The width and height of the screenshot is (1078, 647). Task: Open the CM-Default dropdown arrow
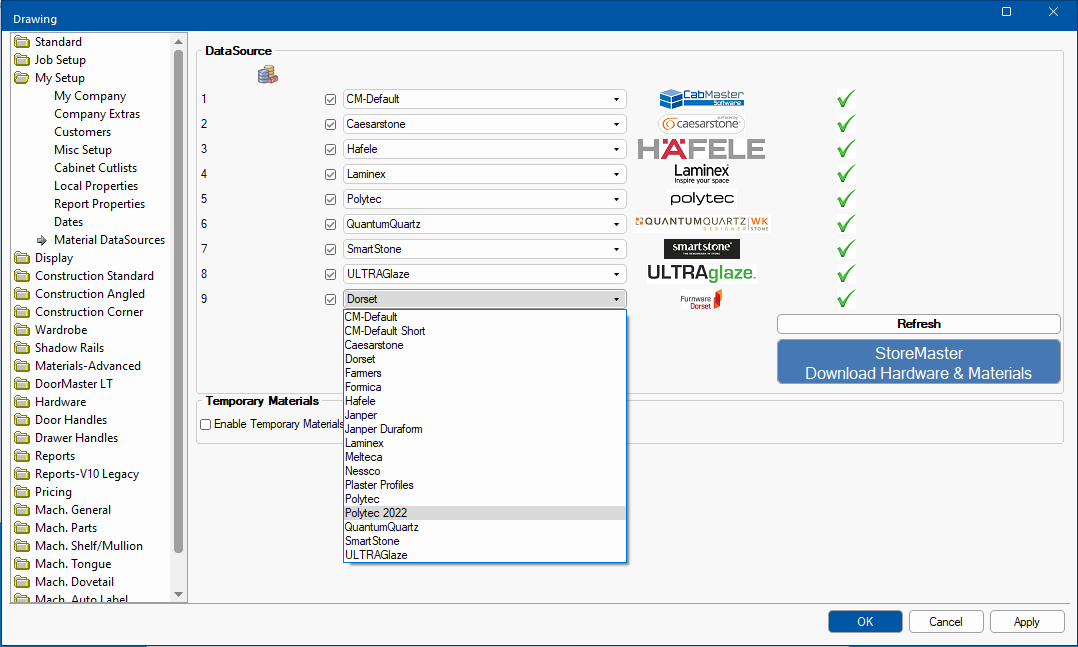(x=617, y=99)
